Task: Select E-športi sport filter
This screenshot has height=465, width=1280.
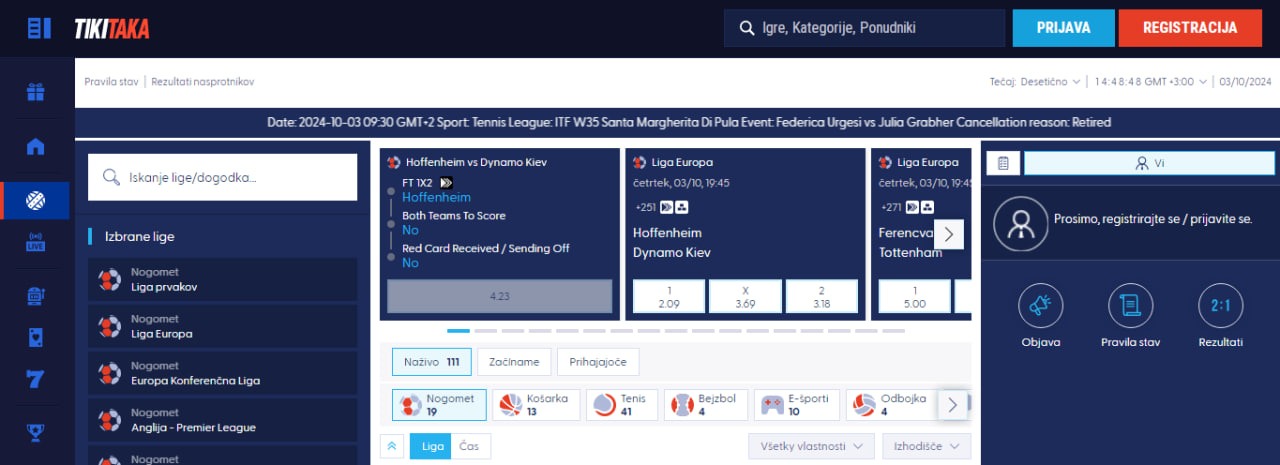Action: [x=797, y=405]
